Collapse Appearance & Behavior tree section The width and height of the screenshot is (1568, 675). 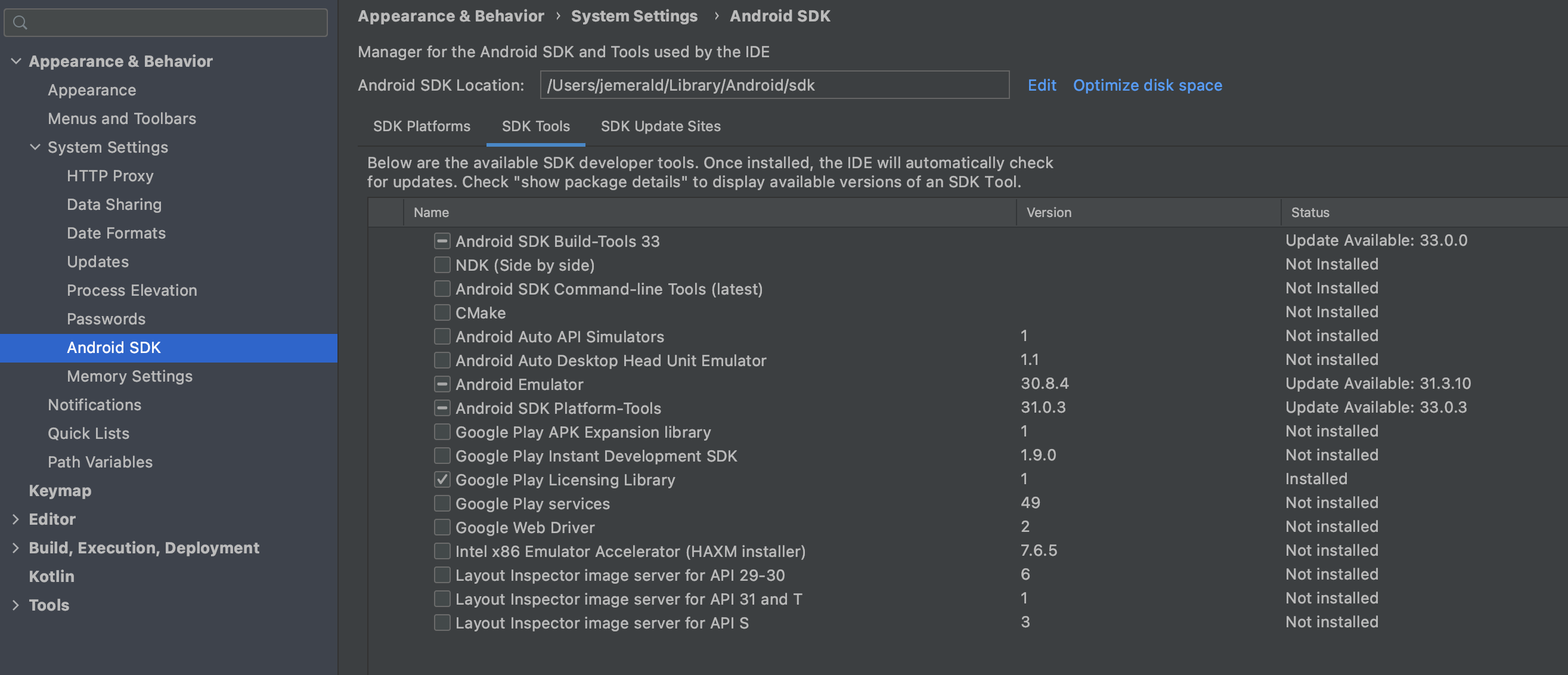17,61
